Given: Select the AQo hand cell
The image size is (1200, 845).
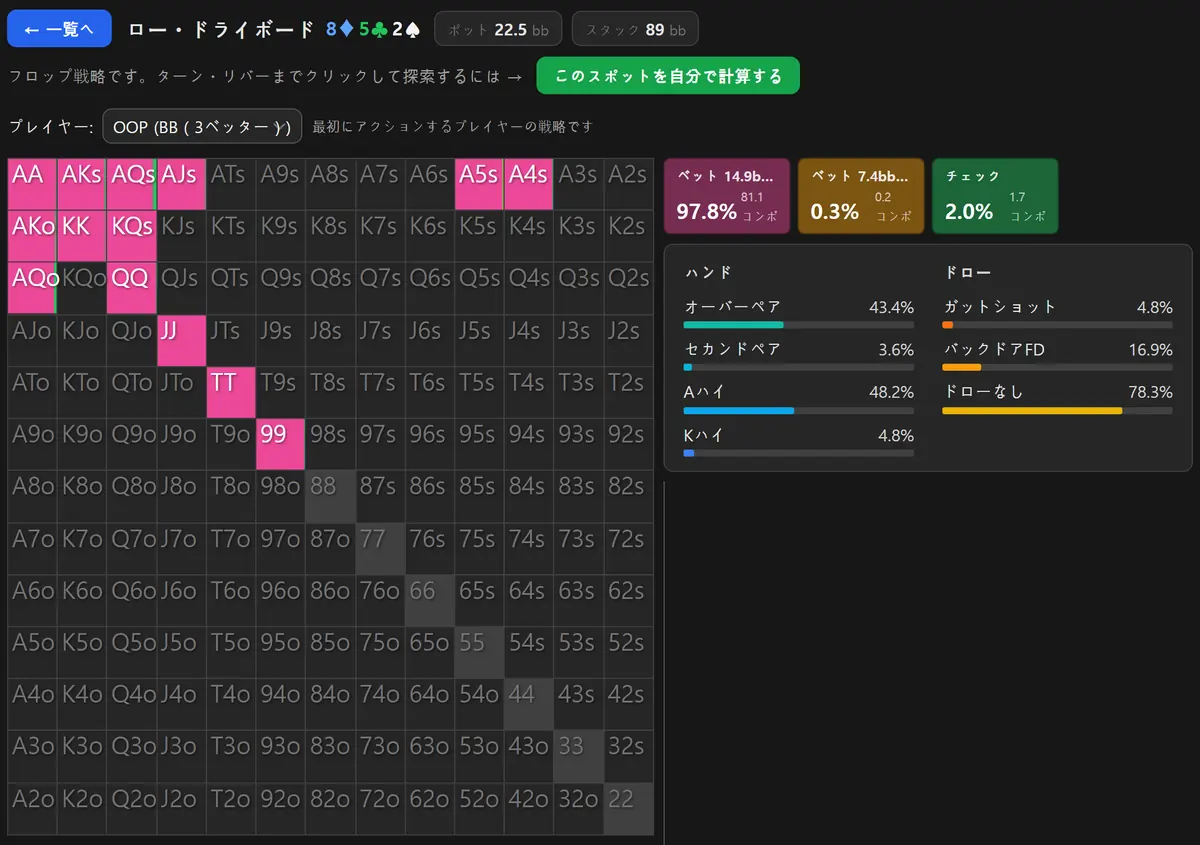Looking at the screenshot, I should 32,288.
